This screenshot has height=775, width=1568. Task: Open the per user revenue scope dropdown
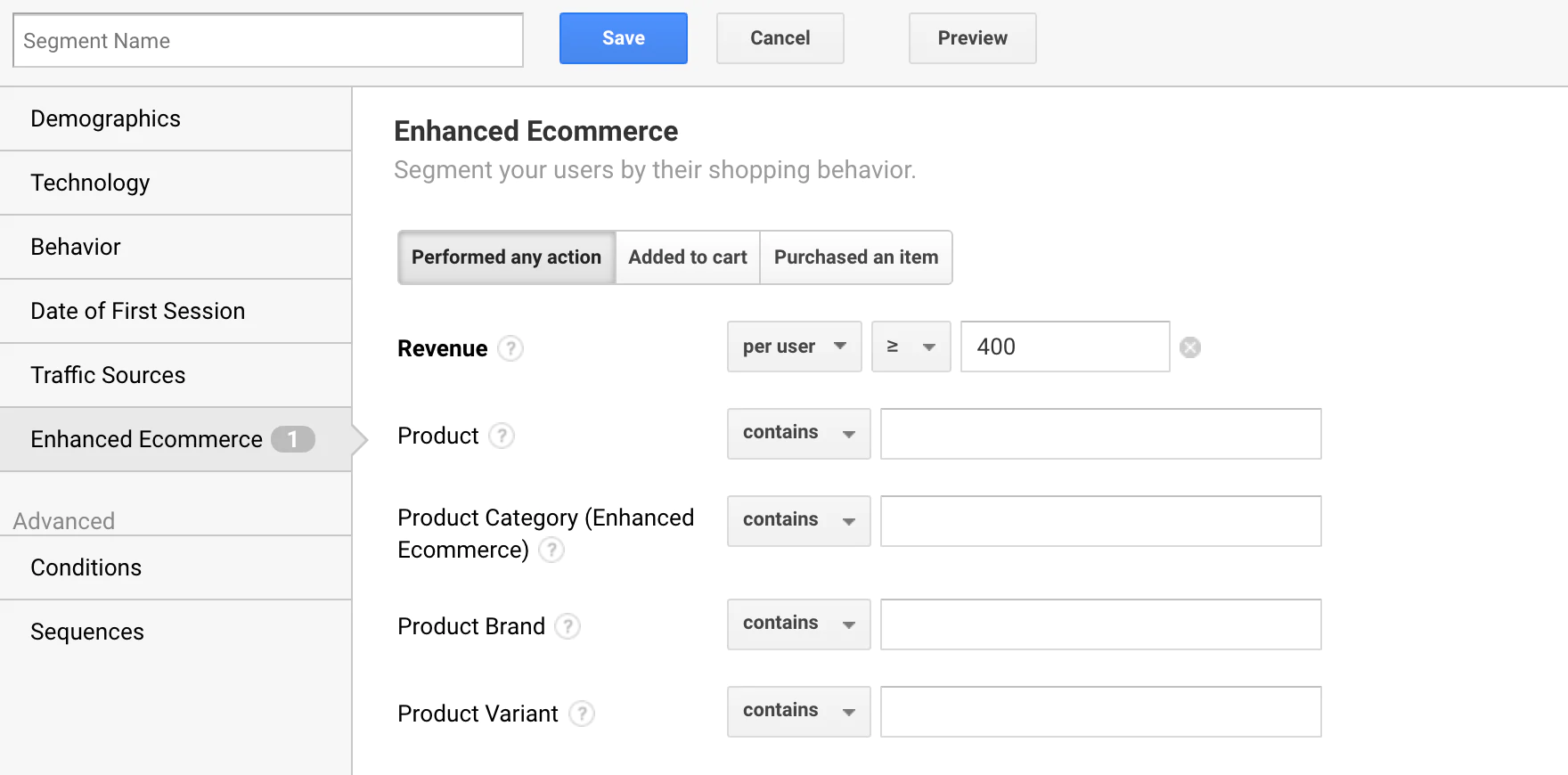tap(795, 347)
